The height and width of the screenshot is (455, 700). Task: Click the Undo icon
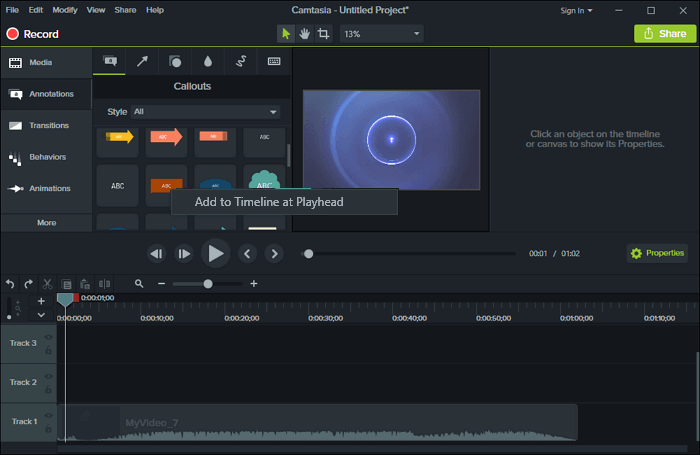click(x=10, y=284)
